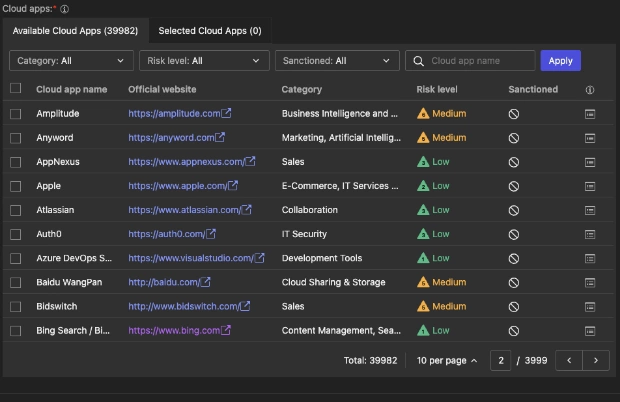Open the www.atlassian.com link
Image resolution: width=620 pixels, height=402 pixels.
tap(190, 210)
